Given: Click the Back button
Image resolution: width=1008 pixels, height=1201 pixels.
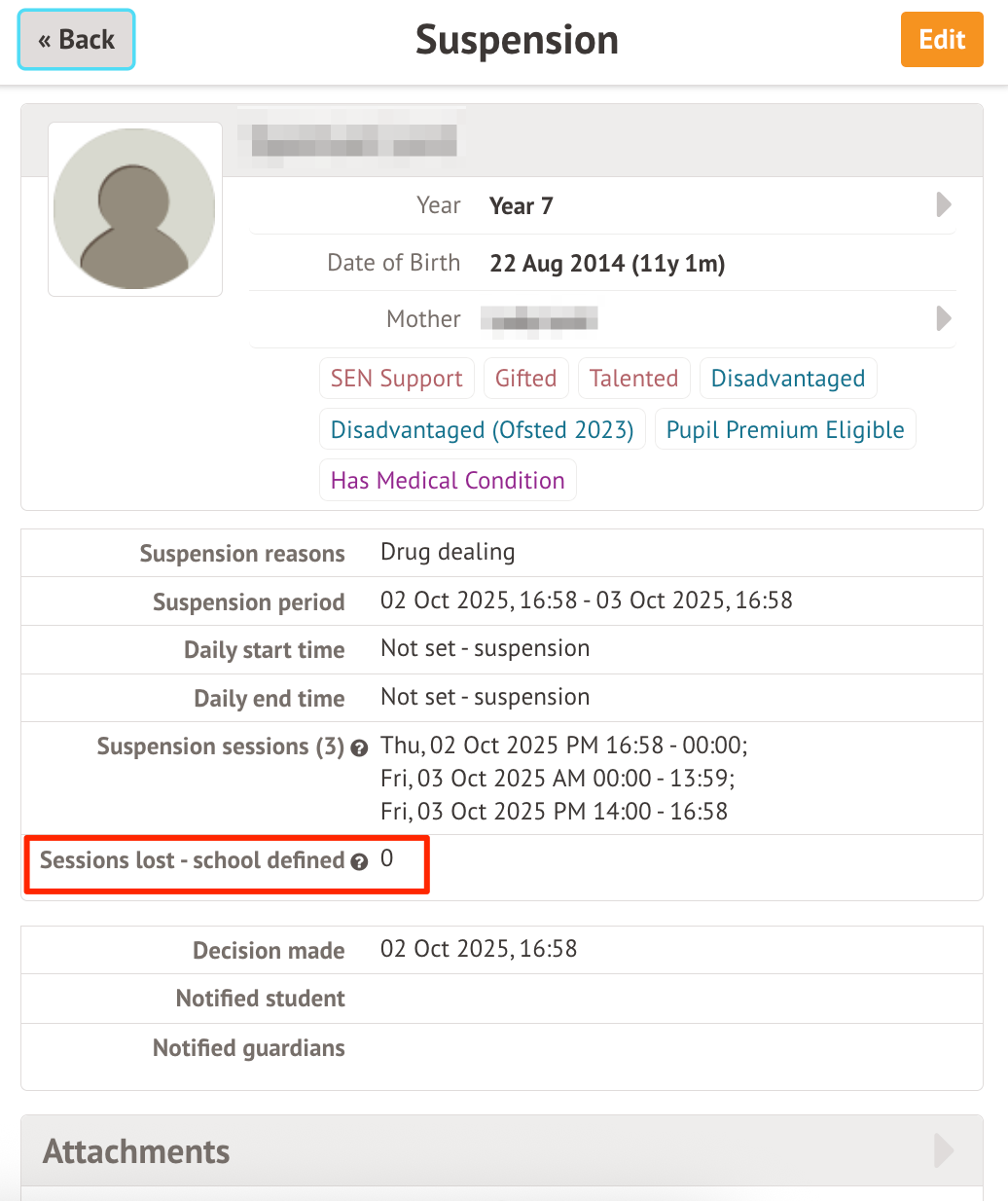Looking at the screenshot, I should click(76, 40).
